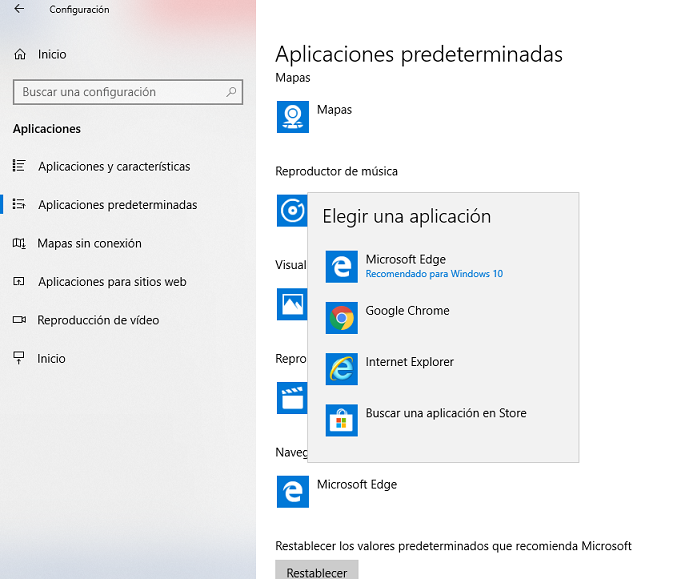The image size is (681, 579).
Task: Choose the Internet Explorer icon
Action: (x=342, y=369)
